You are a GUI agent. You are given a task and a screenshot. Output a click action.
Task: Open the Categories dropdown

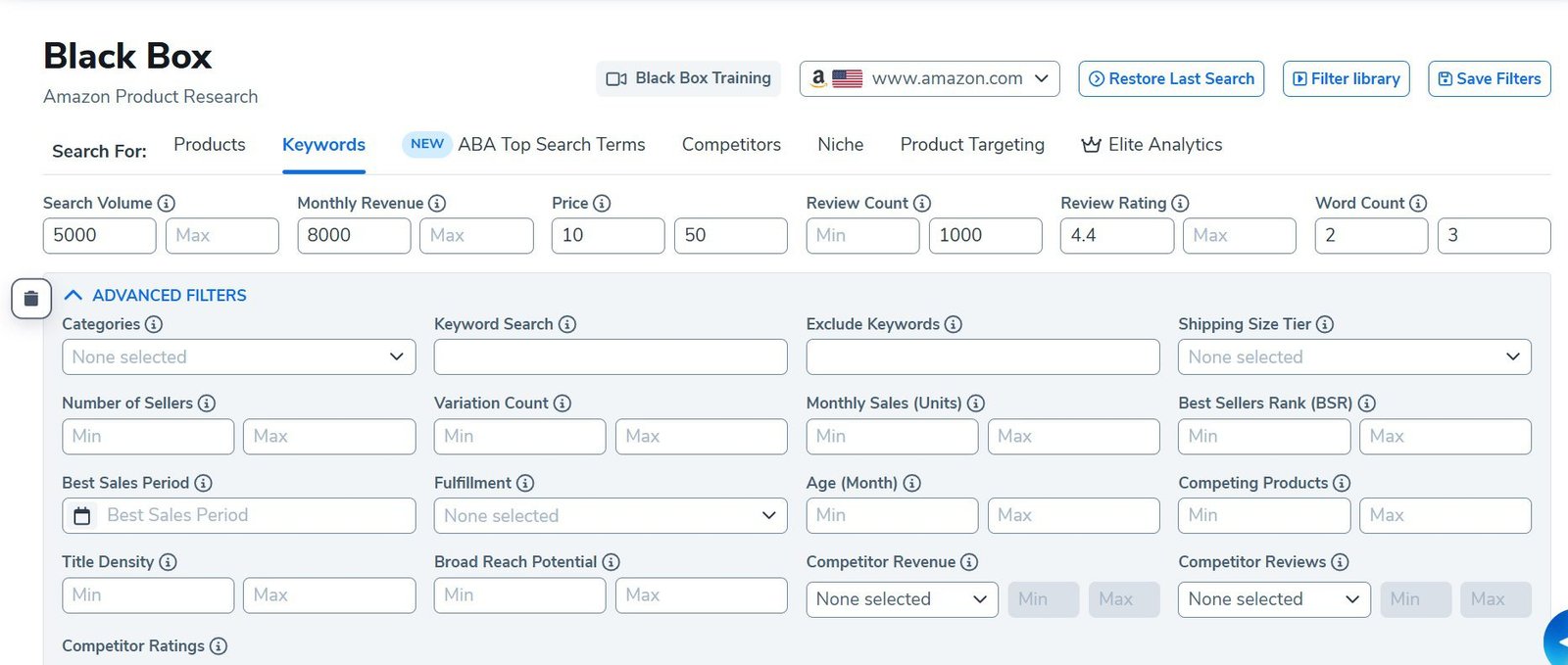(x=239, y=357)
